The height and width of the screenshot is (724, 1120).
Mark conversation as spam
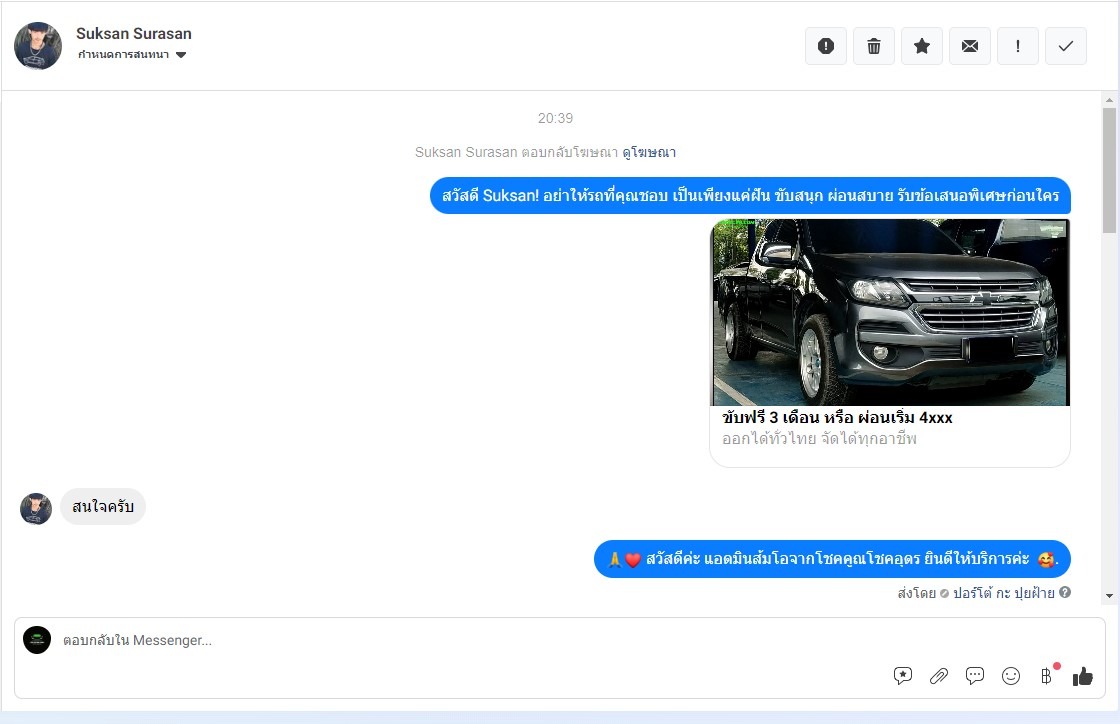point(826,46)
